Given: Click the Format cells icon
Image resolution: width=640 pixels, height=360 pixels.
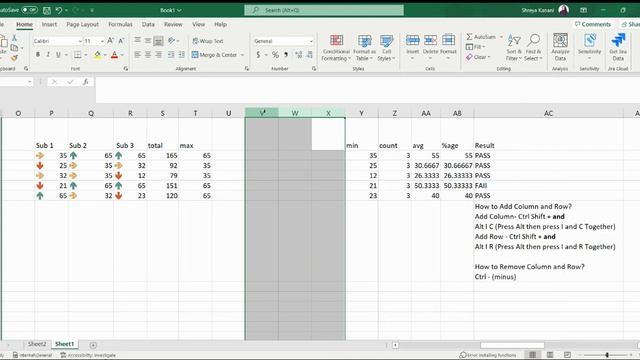Looking at the screenshot, I should click(x=448, y=40).
